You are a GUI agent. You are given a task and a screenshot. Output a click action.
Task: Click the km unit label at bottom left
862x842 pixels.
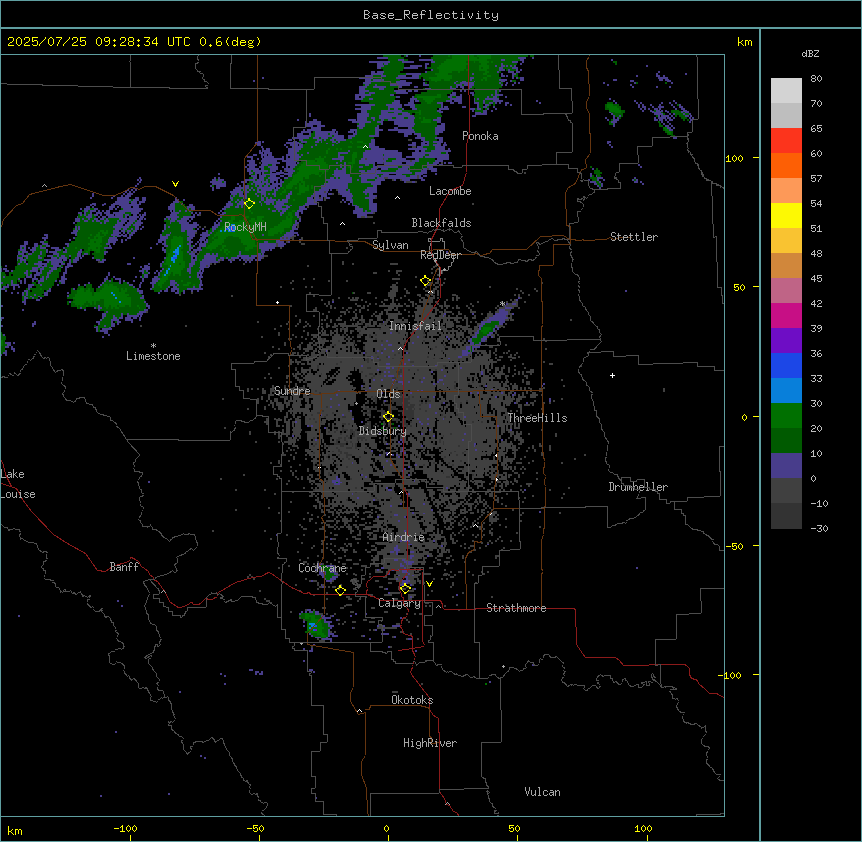click(15, 831)
